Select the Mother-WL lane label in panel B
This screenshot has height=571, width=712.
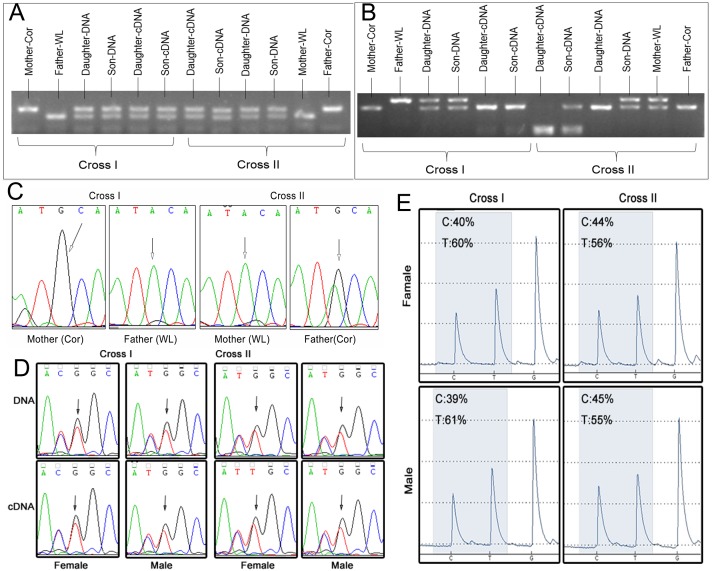pyautogui.click(x=657, y=49)
